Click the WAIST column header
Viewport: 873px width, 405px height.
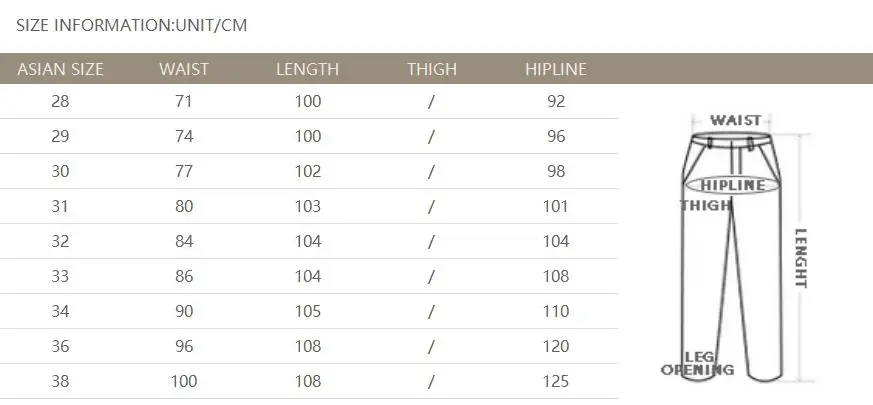[184, 69]
